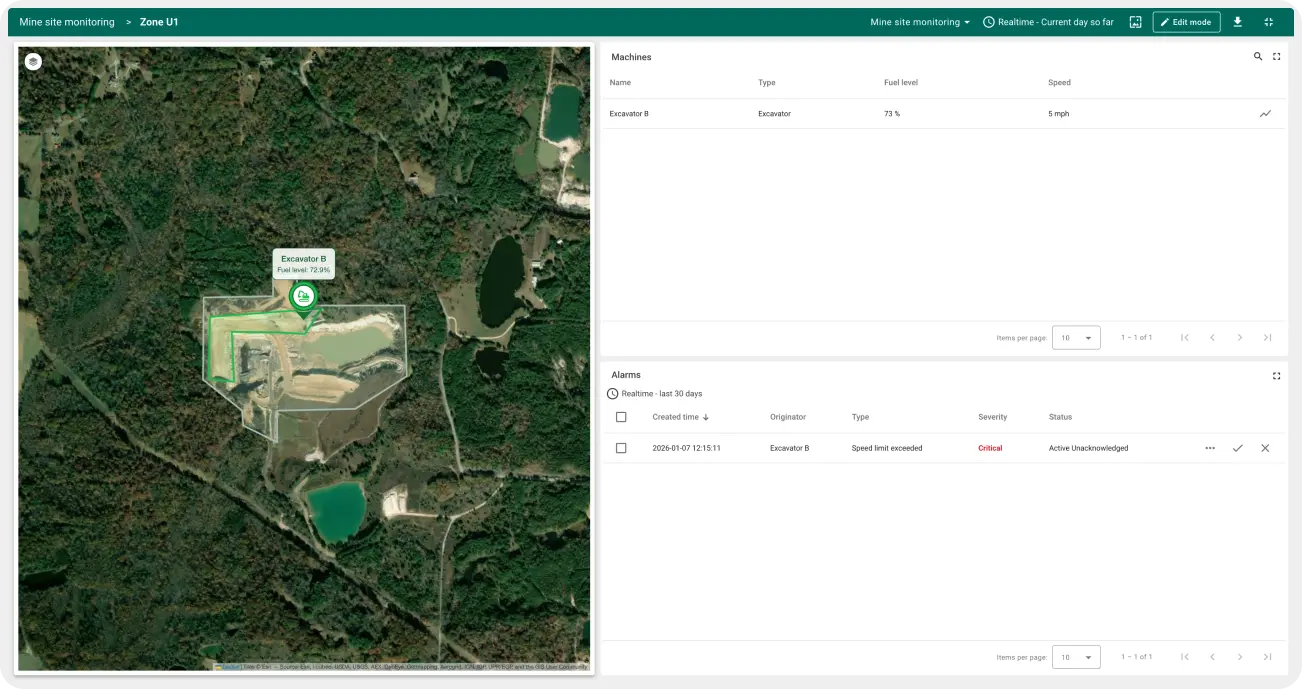Expand Alarms panel to fullscreen

point(1277,376)
